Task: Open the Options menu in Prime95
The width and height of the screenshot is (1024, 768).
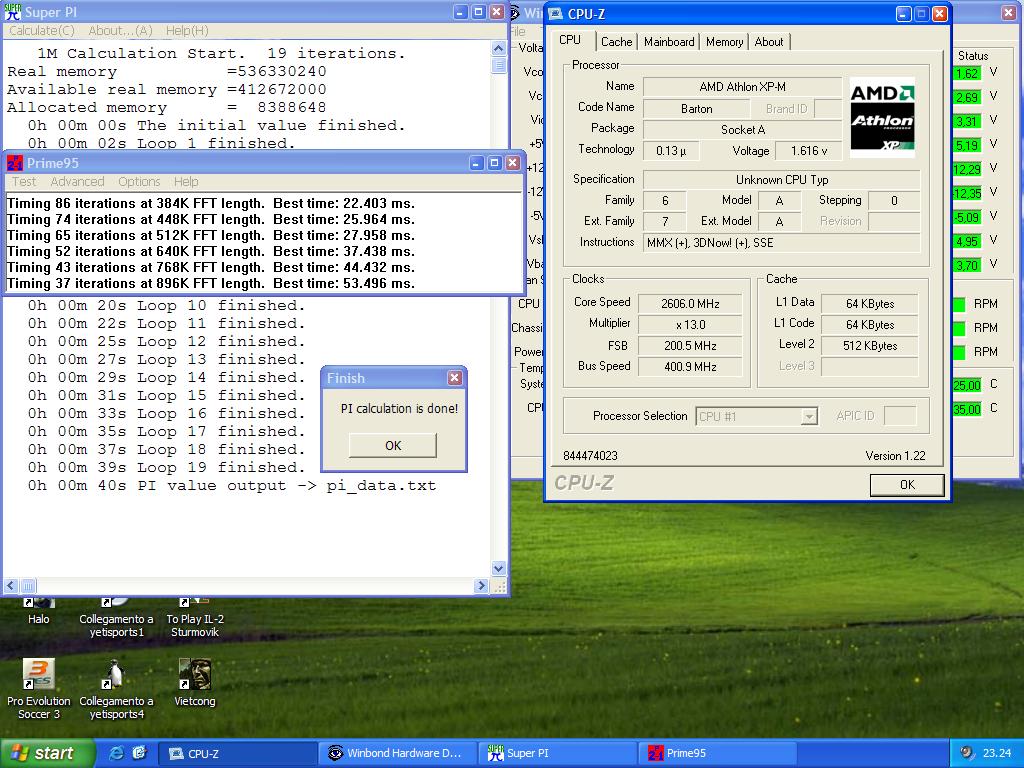Action: tap(139, 182)
